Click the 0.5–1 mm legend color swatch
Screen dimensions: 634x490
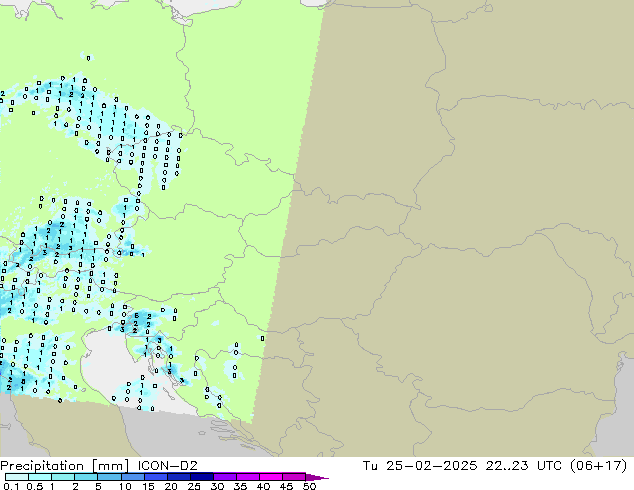40,477
